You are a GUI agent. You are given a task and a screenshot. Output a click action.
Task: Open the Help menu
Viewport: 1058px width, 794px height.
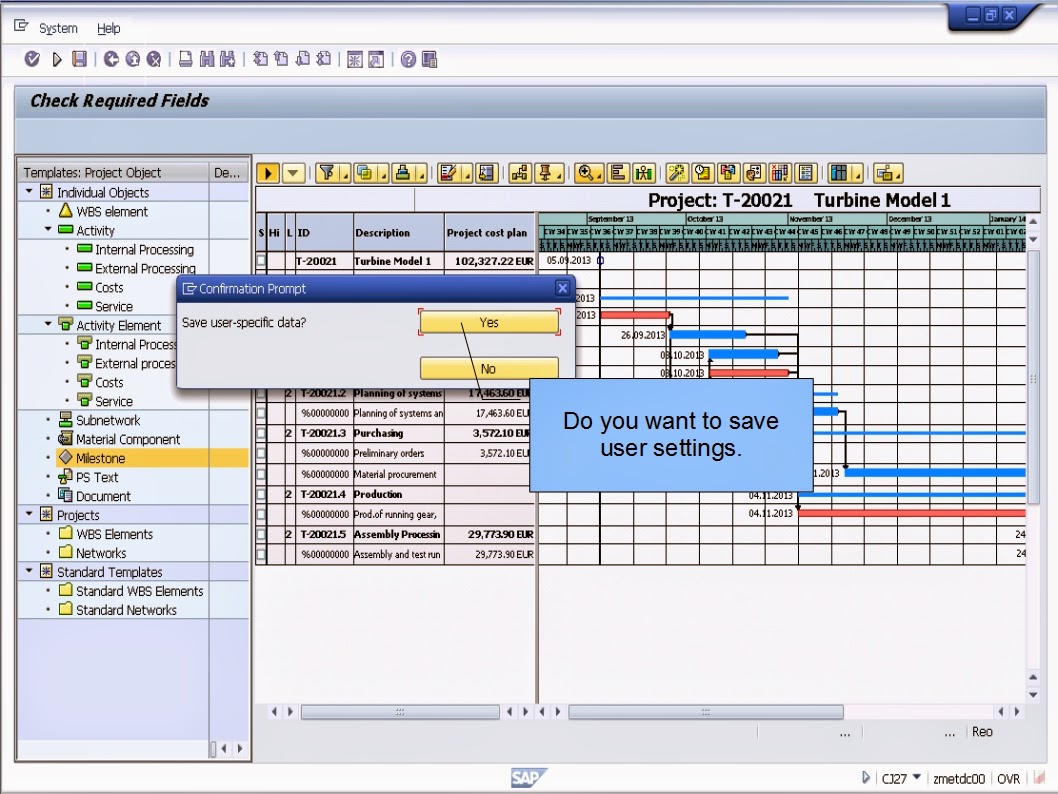click(x=108, y=28)
